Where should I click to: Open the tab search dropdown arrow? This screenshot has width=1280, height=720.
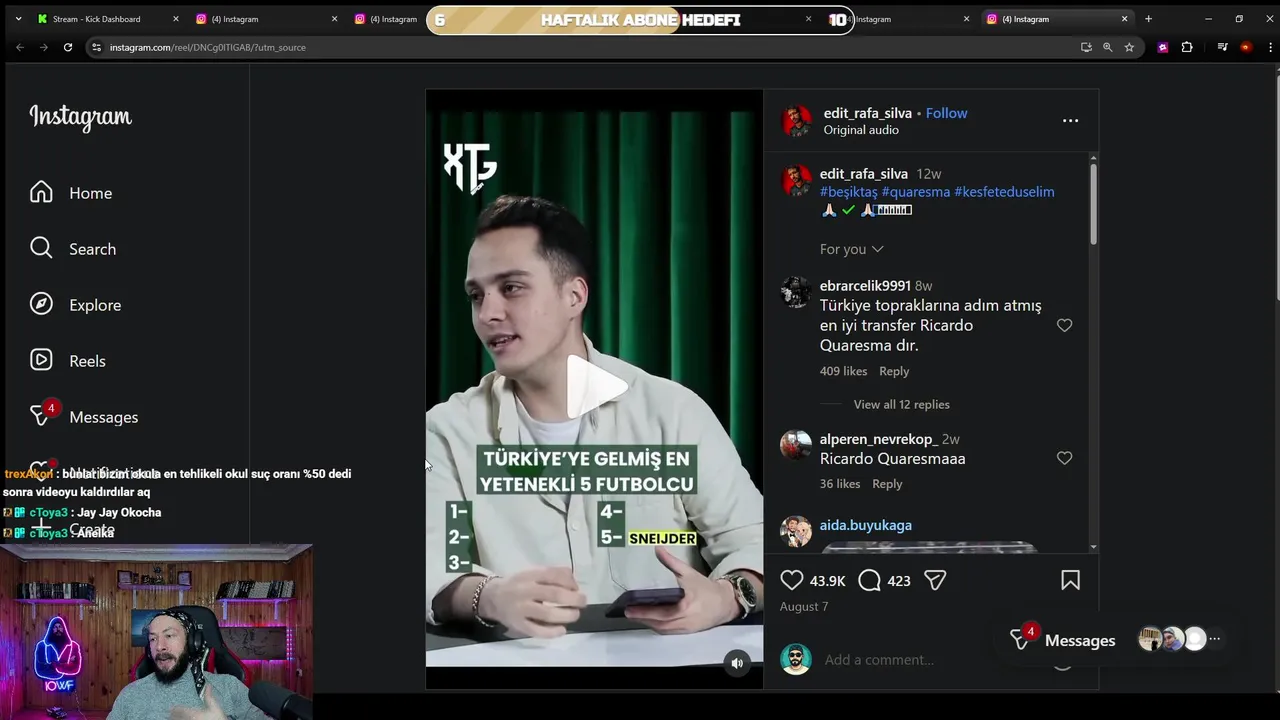point(18,19)
